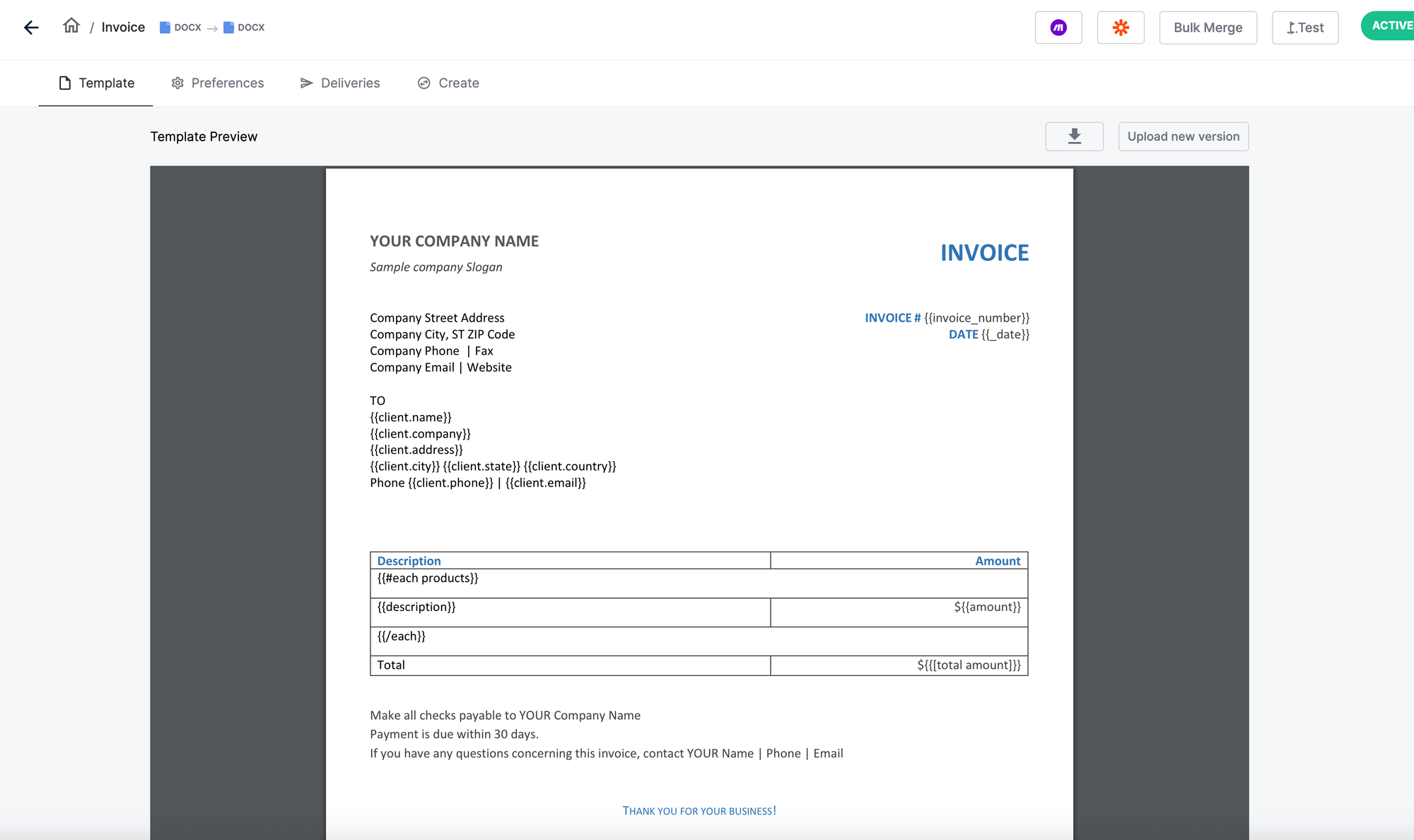
Task: Download the template using the download icon
Action: pyautogui.click(x=1074, y=136)
